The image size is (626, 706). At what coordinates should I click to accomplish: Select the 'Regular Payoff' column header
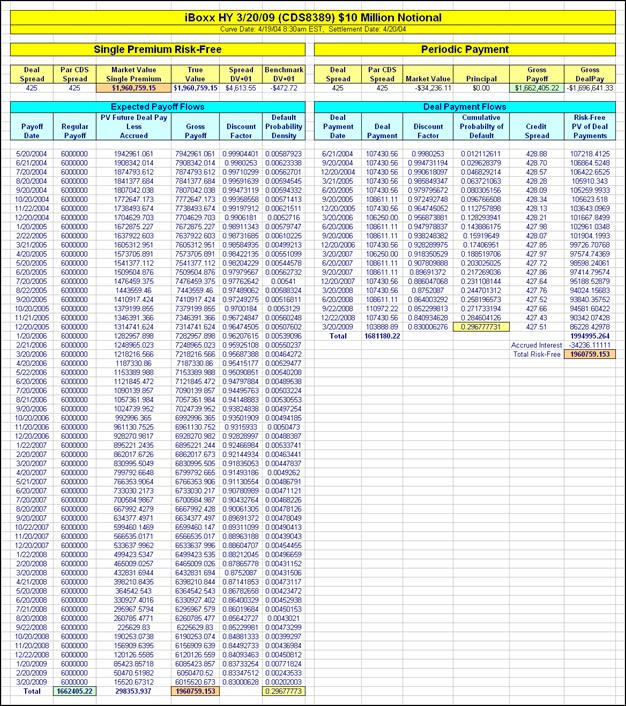coord(75,127)
